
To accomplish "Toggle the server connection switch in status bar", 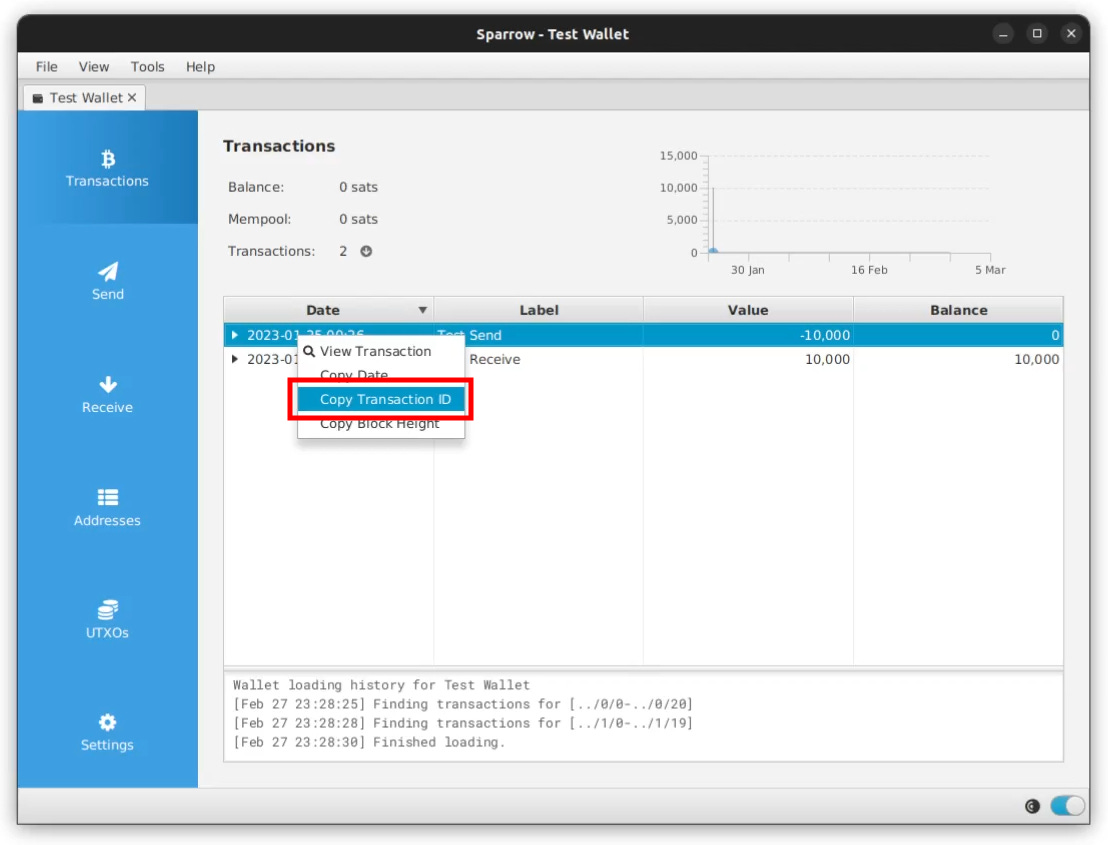I will pos(1067,805).
